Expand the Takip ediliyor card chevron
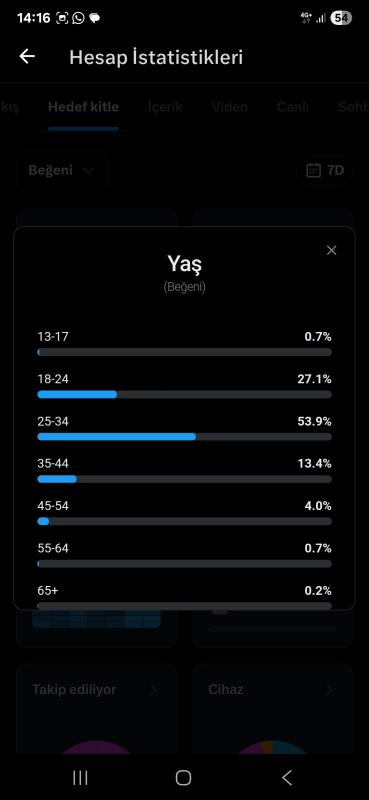Image resolution: width=369 pixels, height=800 pixels. point(154,690)
